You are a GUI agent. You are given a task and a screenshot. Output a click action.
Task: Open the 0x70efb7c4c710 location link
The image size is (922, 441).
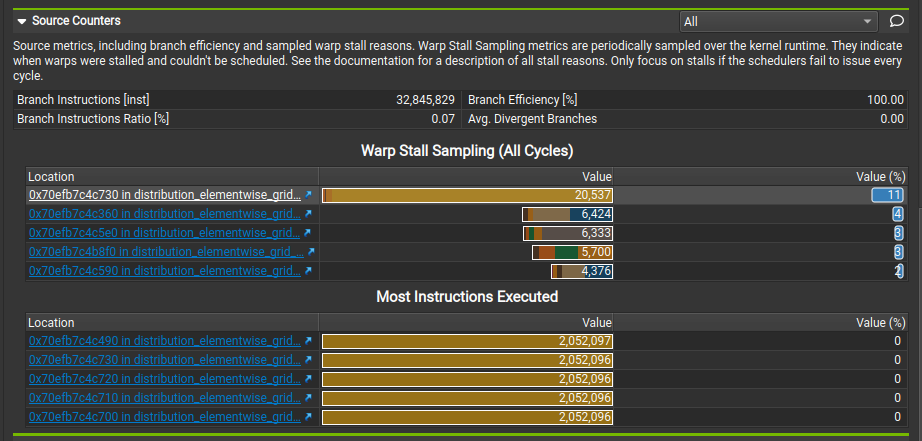164,398
